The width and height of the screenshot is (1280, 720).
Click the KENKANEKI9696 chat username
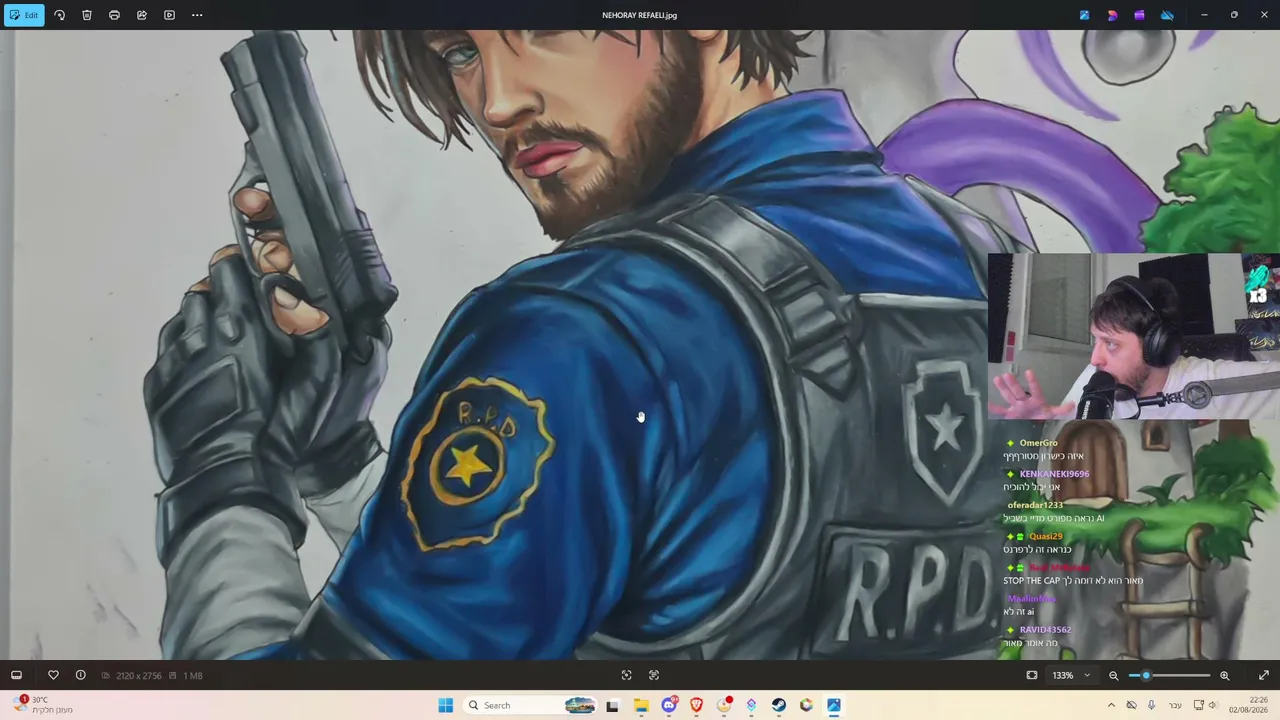pos(1054,474)
